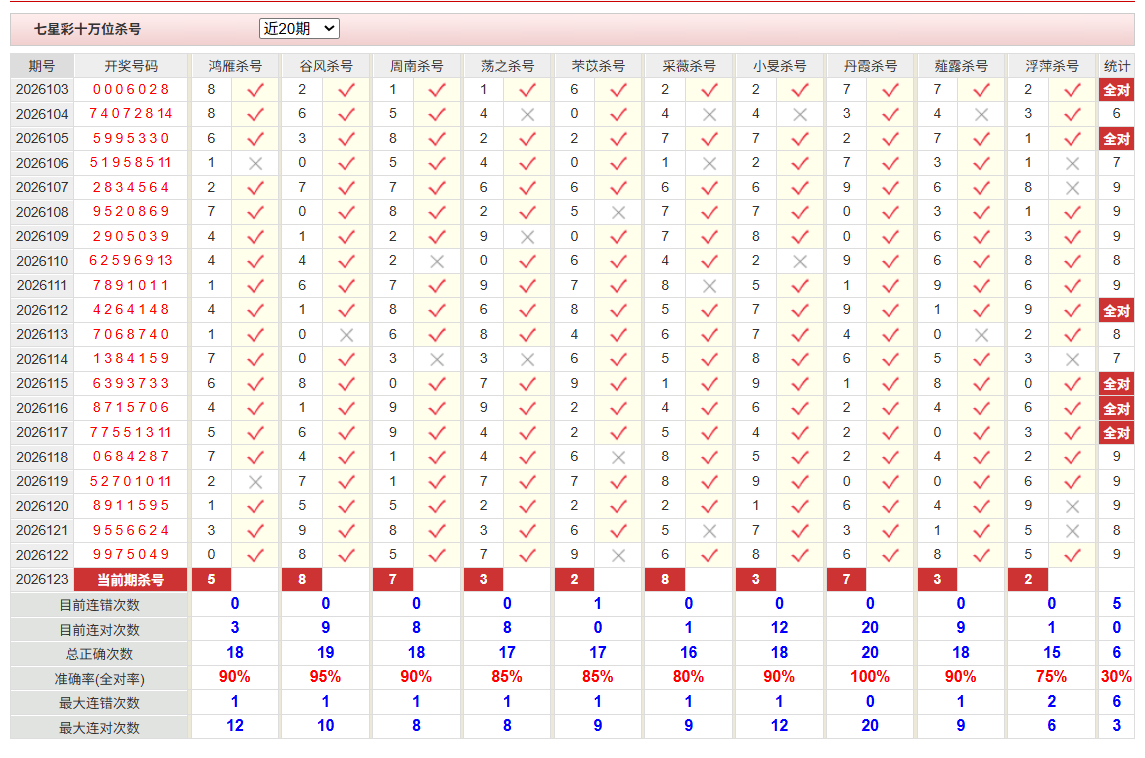Click the 采薇杀号 cross mark in row 2026121

click(709, 531)
